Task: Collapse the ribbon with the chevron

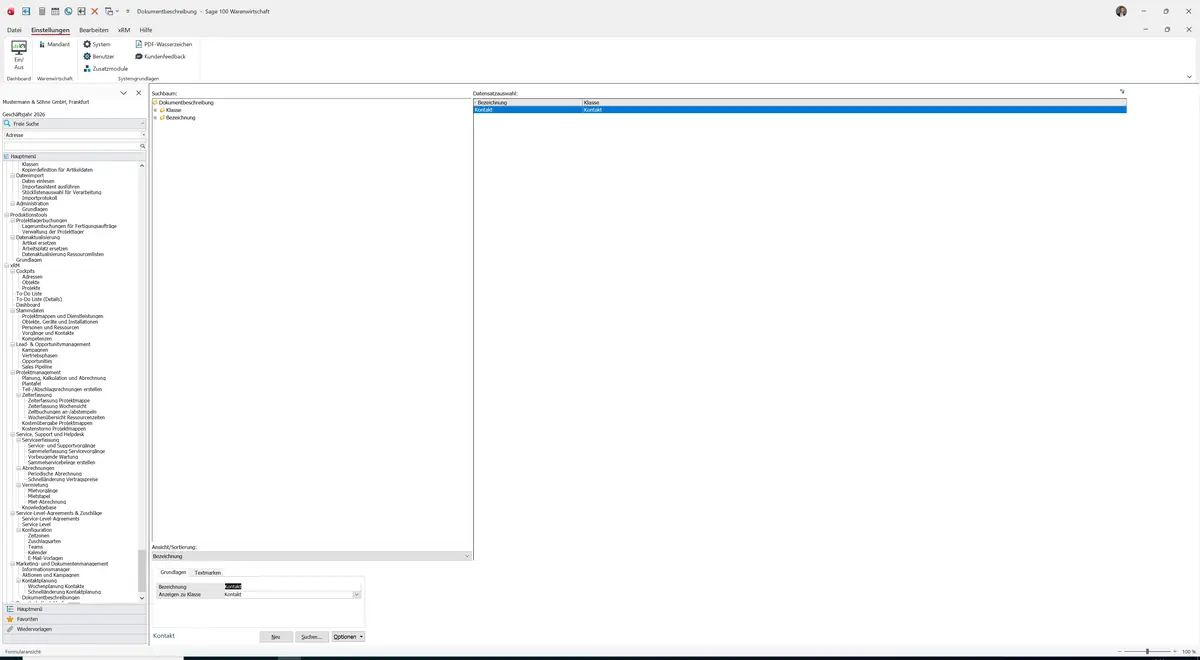Action: 1189,77
